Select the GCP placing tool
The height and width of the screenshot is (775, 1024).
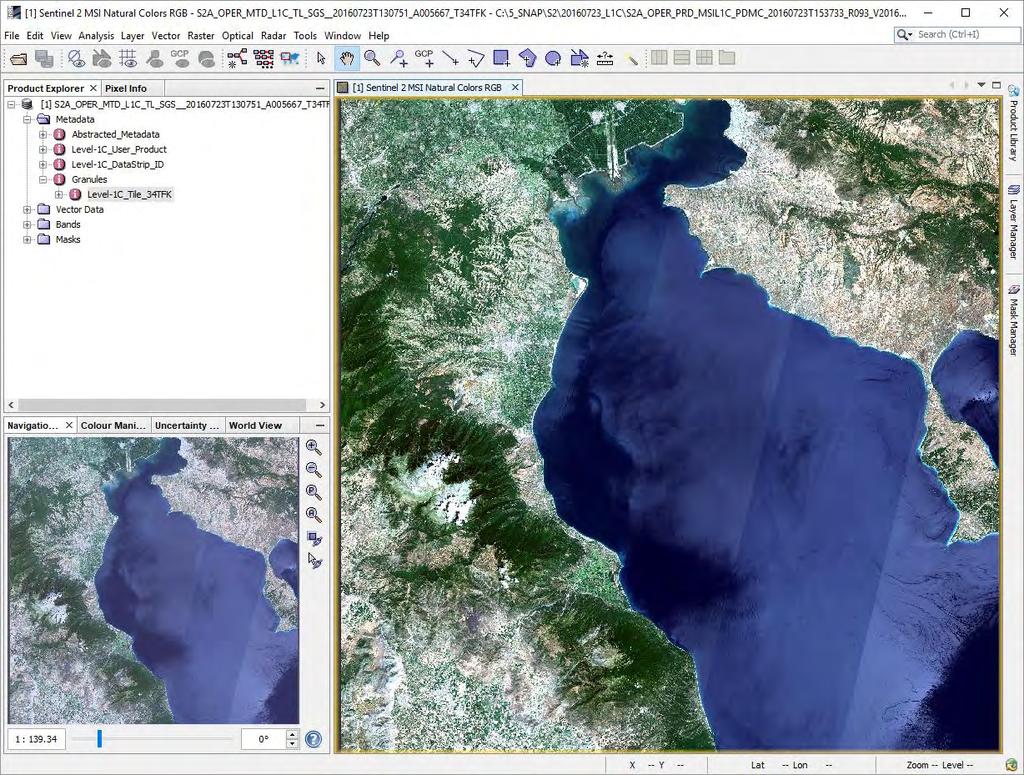click(424, 58)
